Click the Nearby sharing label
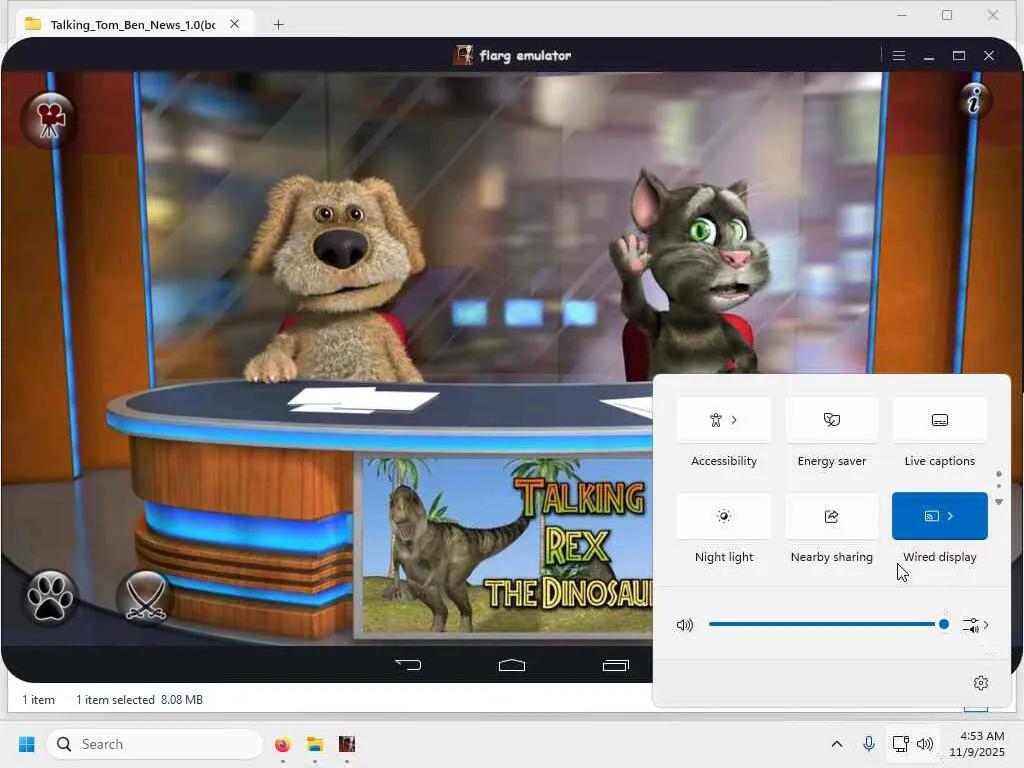1024x768 pixels. pyautogui.click(x=831, y=557)
